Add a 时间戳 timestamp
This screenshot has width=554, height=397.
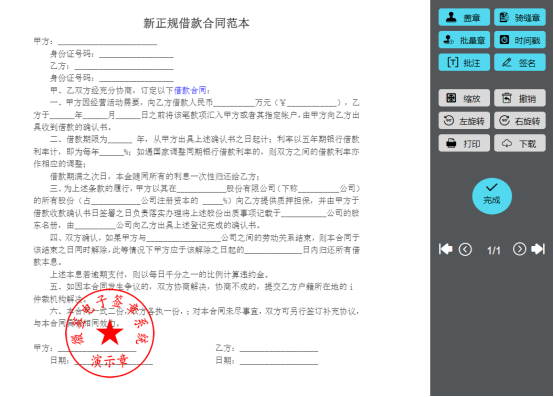(x=520, y=40)
